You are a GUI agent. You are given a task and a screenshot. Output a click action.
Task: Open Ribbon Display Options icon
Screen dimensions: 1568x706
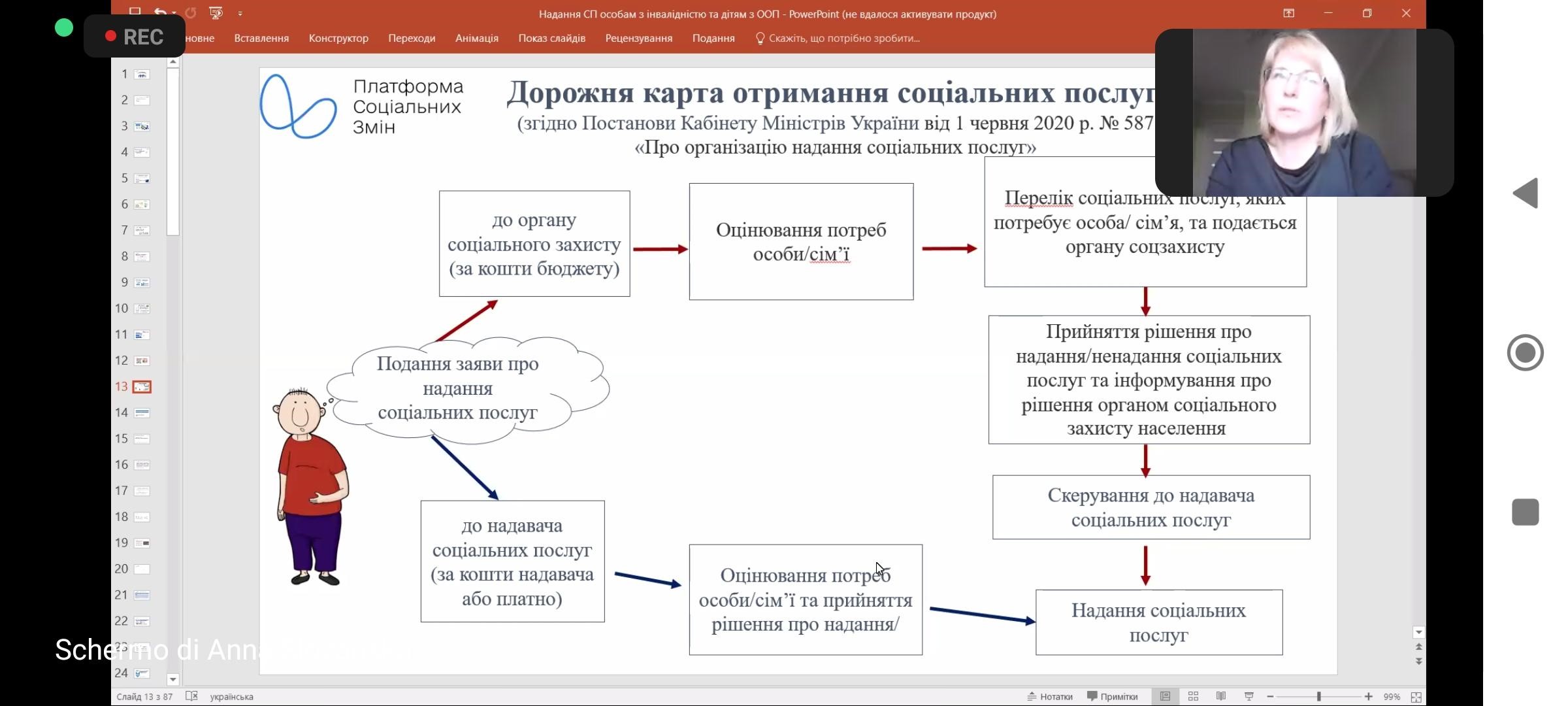point(1288,13)
